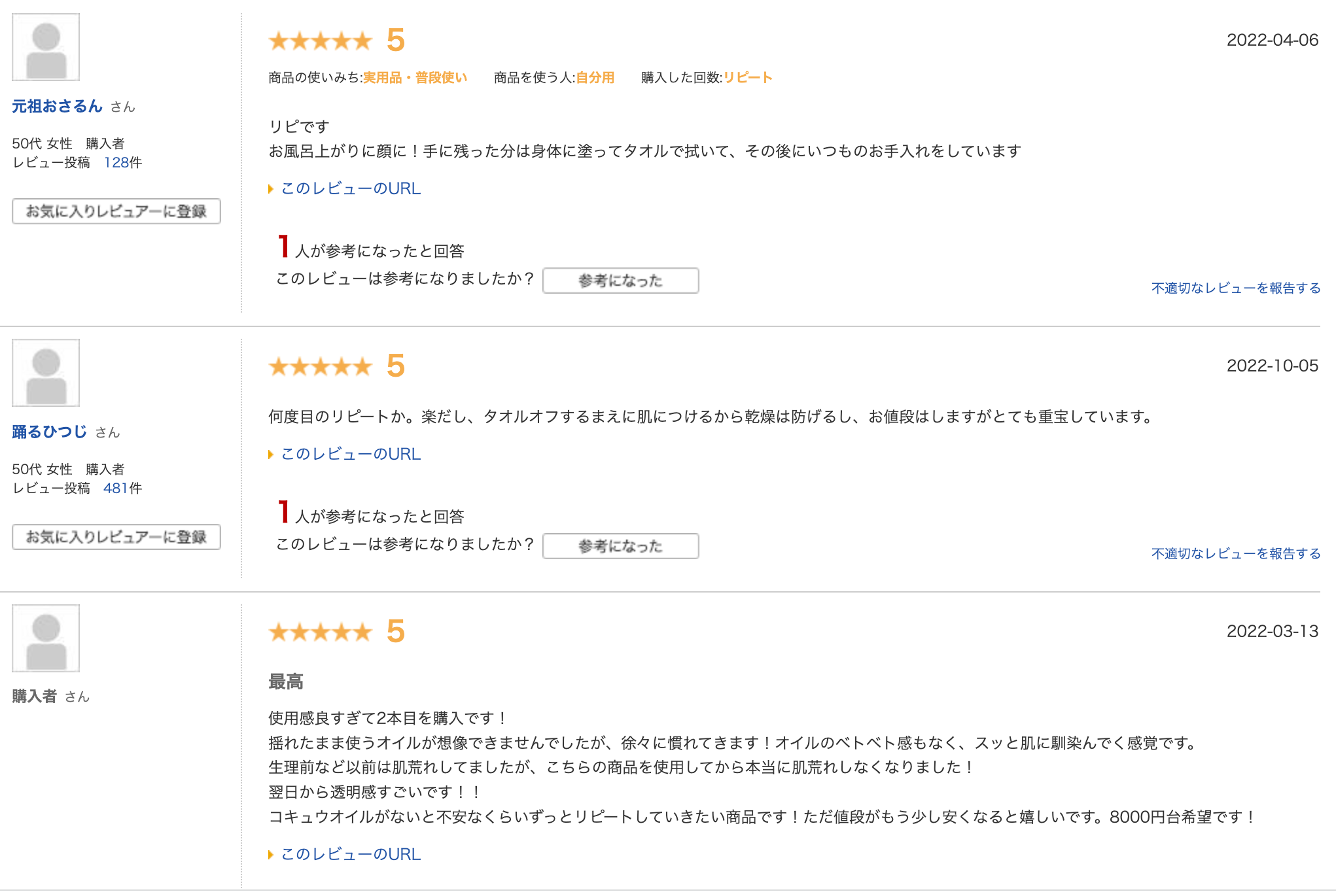1336x896 pixels.
Task: Click 自分用 in the product user field
Action: click(x=594, y=77)
